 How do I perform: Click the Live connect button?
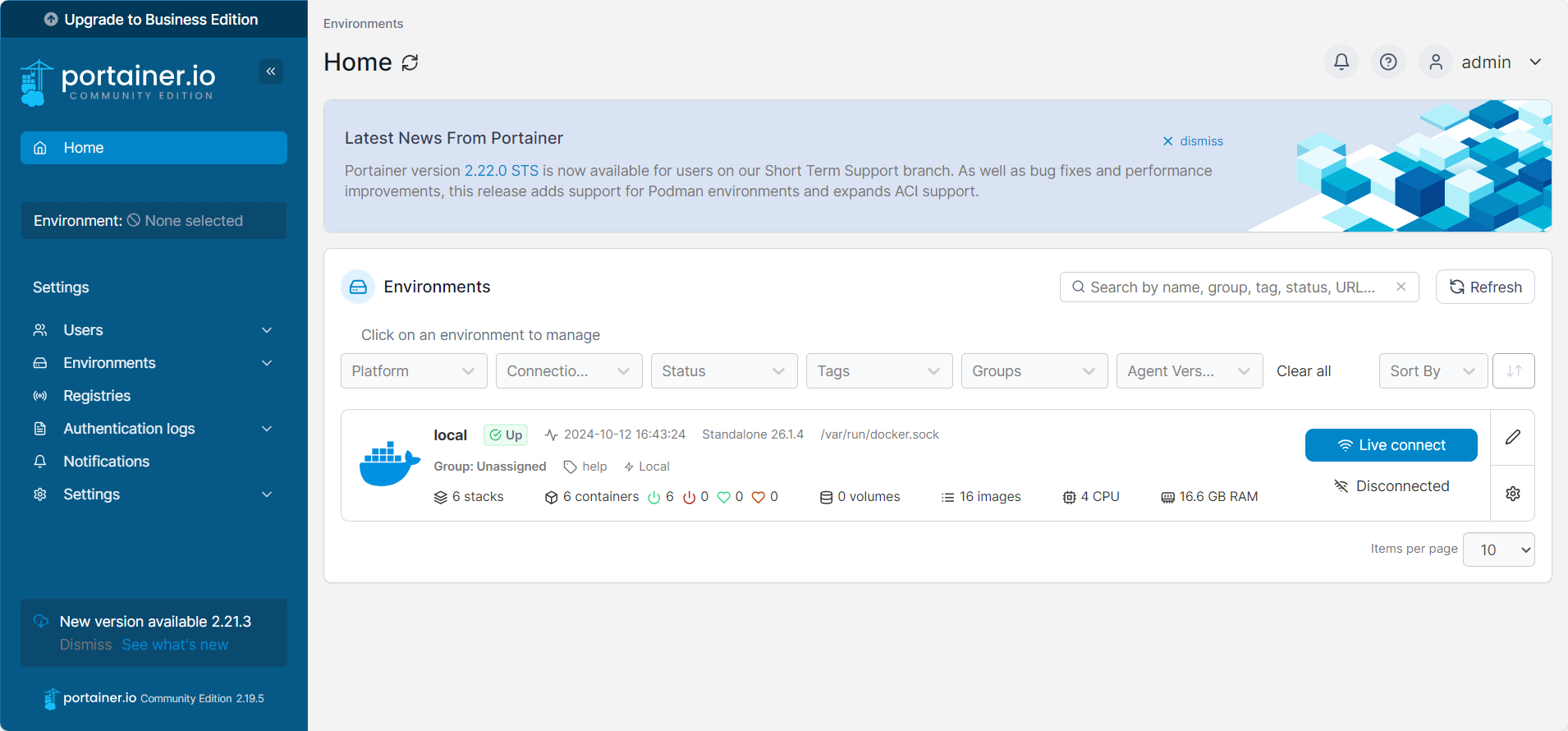coord(1391,445)
